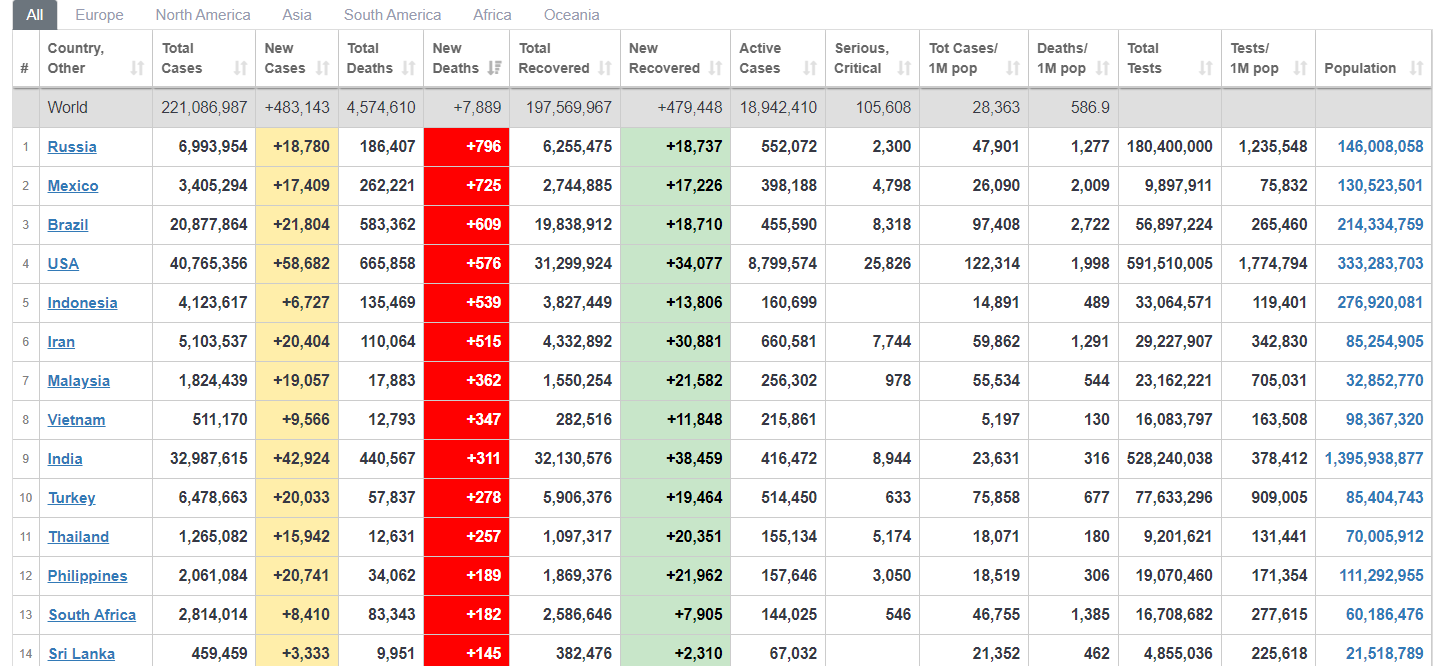This screenshot has width=1438, height=666.
Task: Select Thailand new deaths cell +257
Action: point(467,537)
